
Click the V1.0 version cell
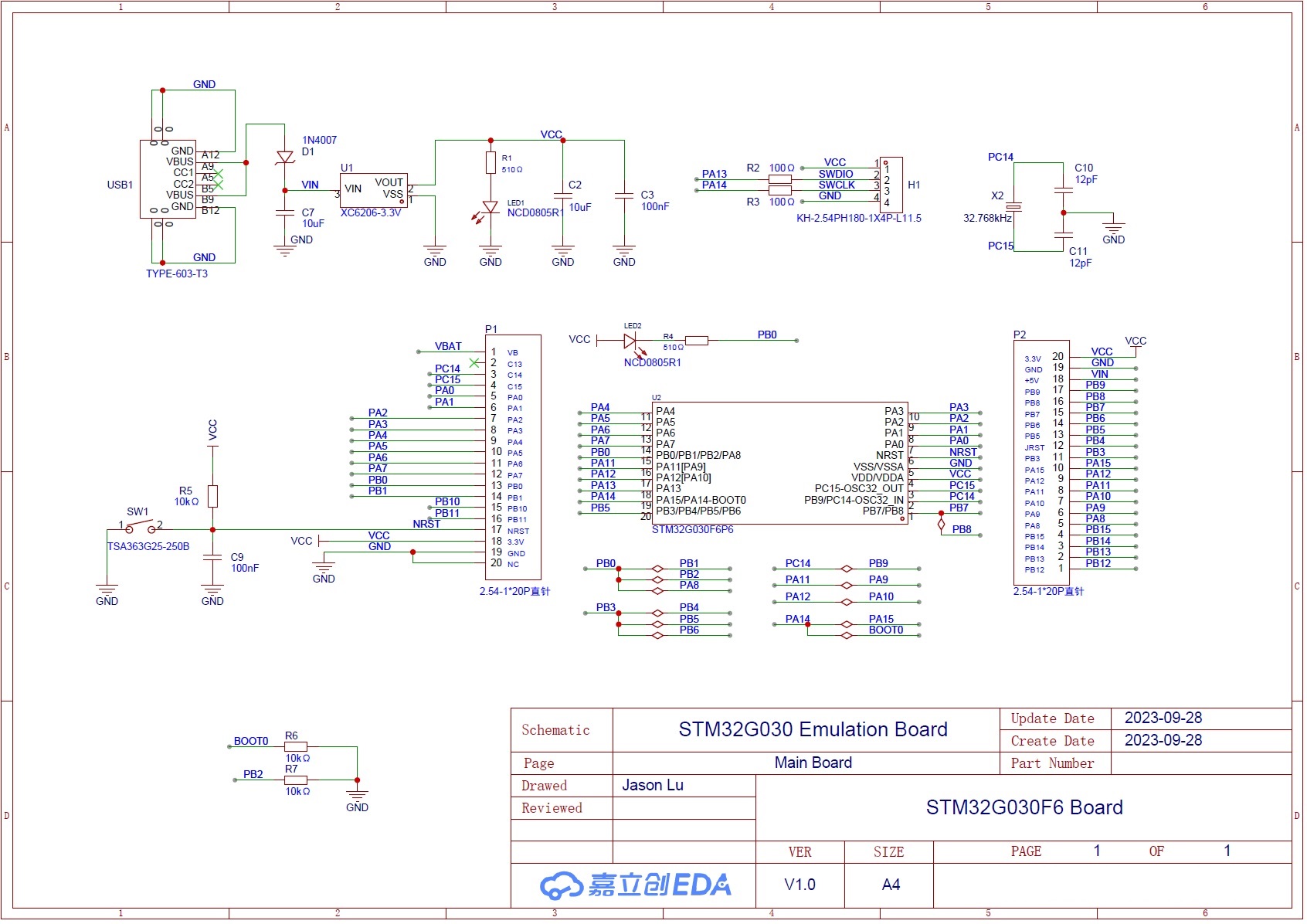click(x=799, y=885)
